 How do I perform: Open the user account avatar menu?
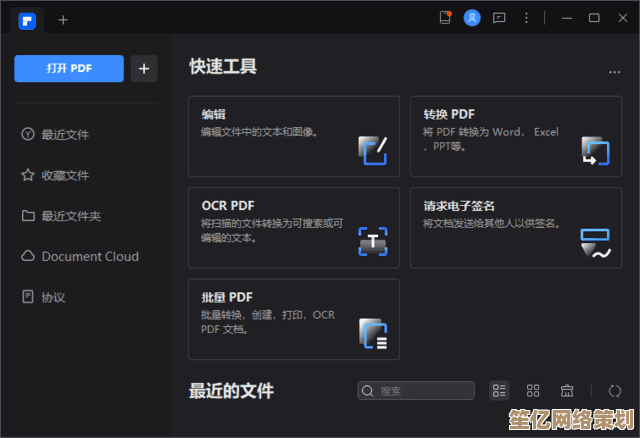pyautogui.click(x=472, y=18)
